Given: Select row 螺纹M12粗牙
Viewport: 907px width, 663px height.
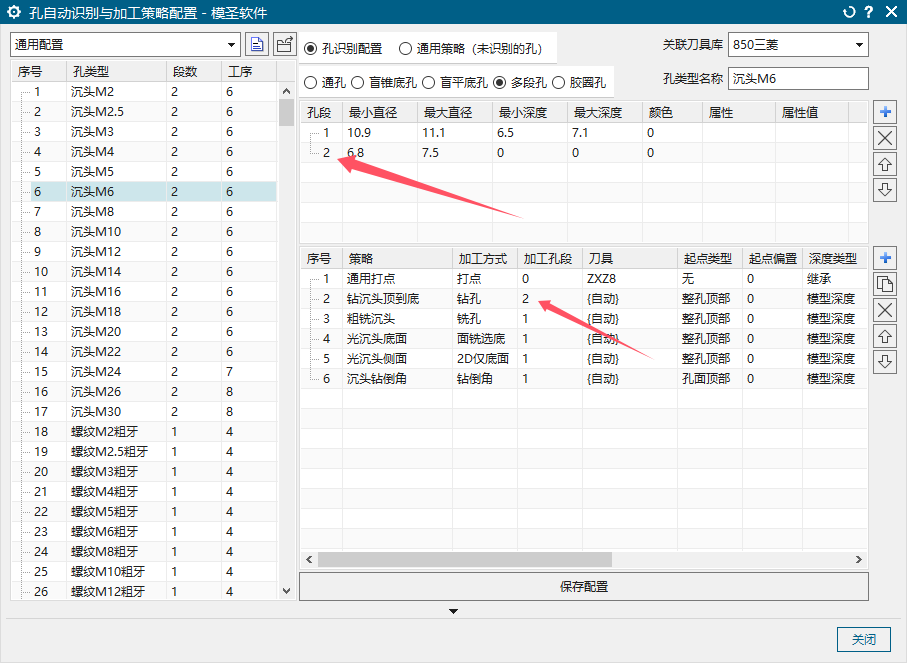Looking at the screenshot, I should click(144, 591).
